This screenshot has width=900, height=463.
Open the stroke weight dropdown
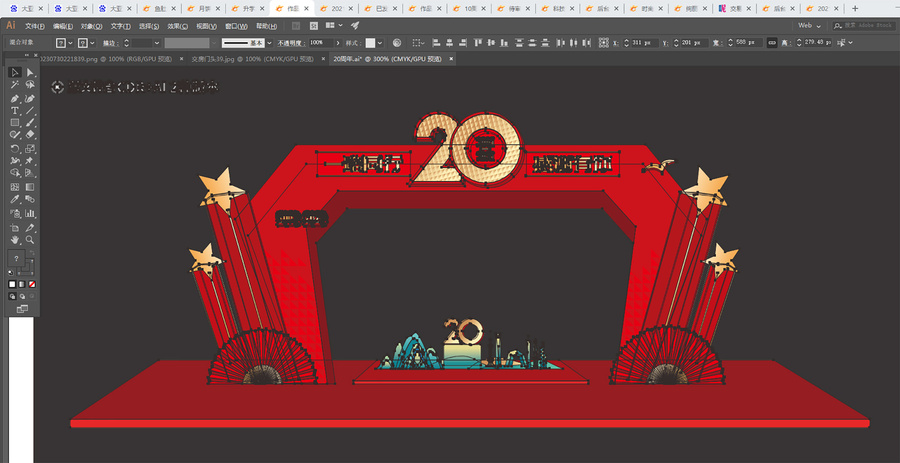point(157,43)
